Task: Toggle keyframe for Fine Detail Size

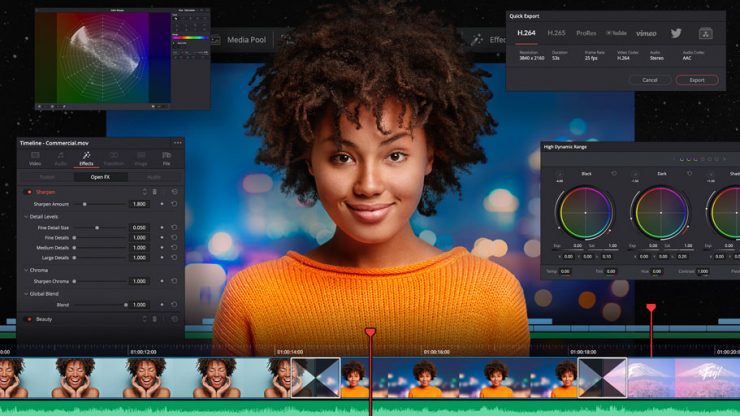Action: (x=162, y=228)
